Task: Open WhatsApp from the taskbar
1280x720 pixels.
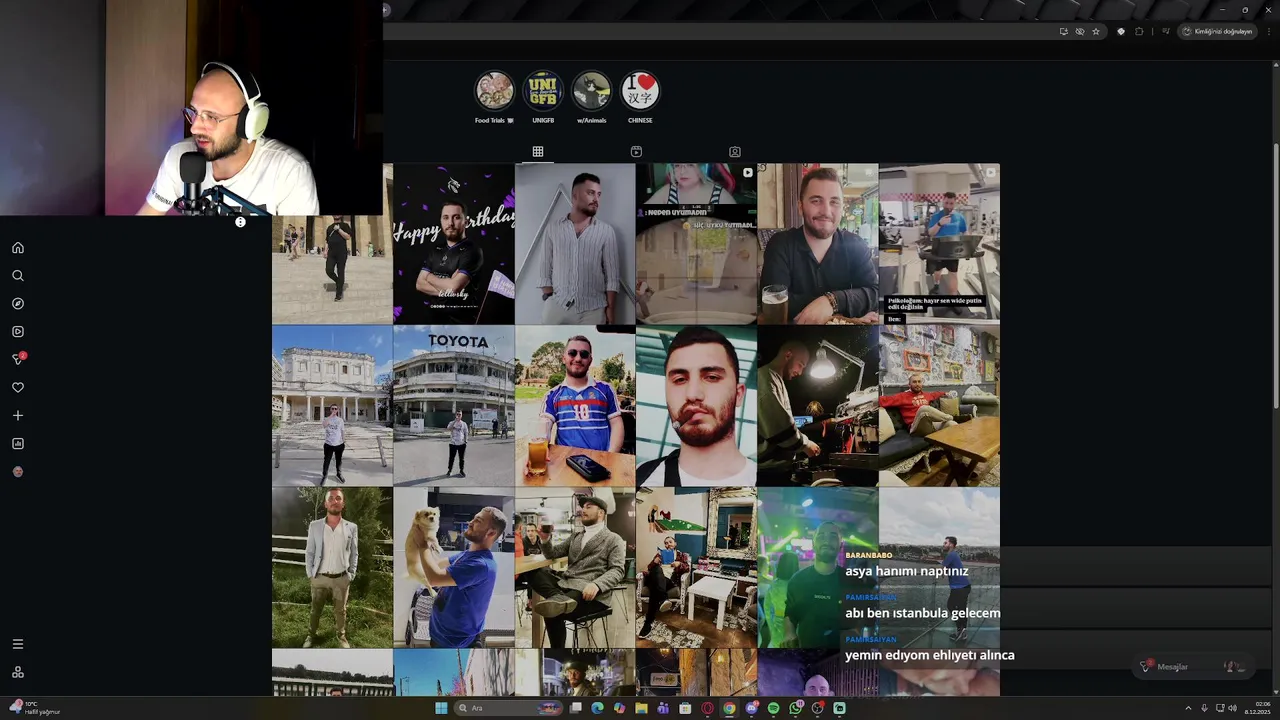Action: [x=795, y=708]
